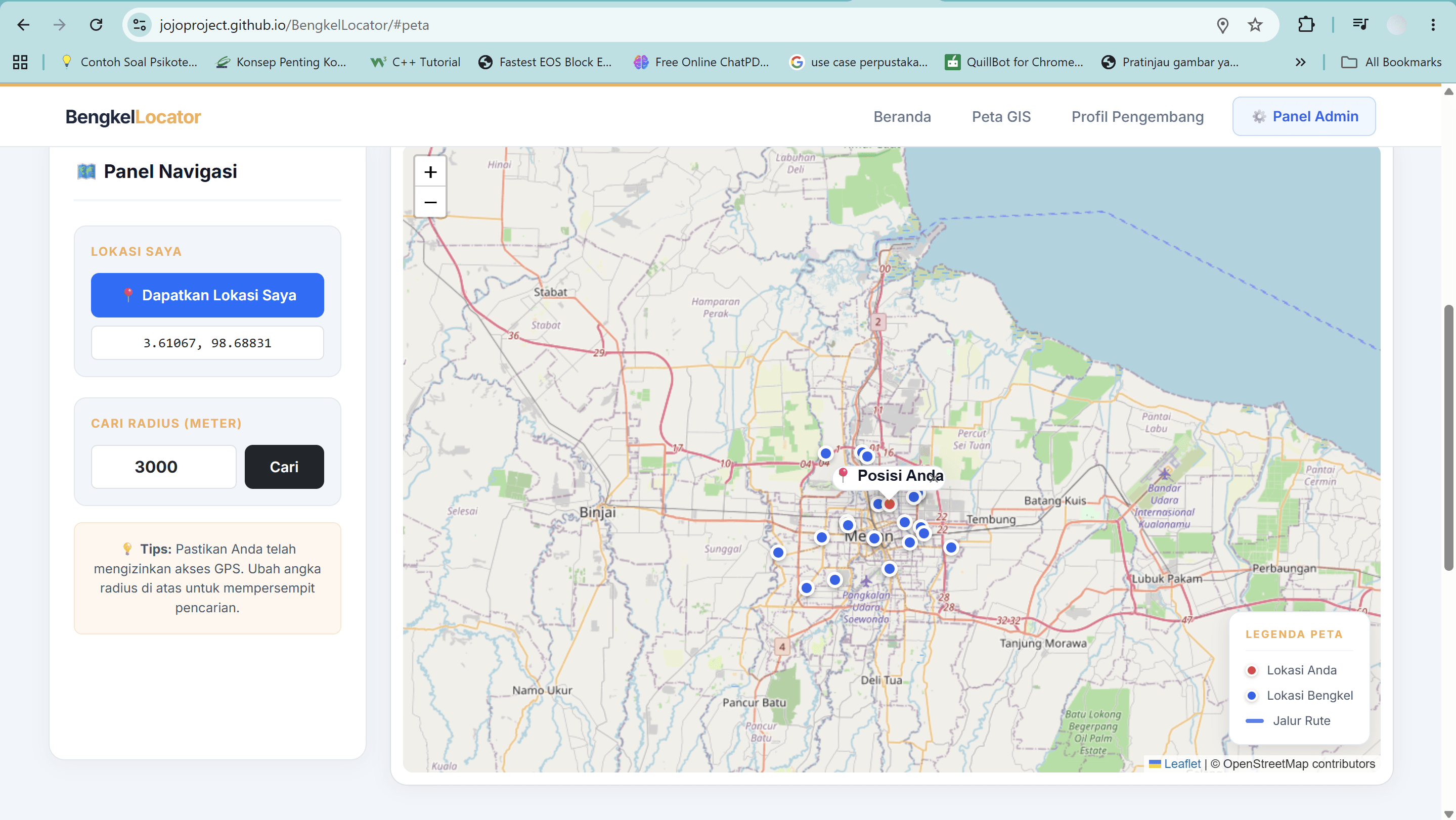
Task: Open the apps grid in bookmarks bar
Action: tap(20, 62)
